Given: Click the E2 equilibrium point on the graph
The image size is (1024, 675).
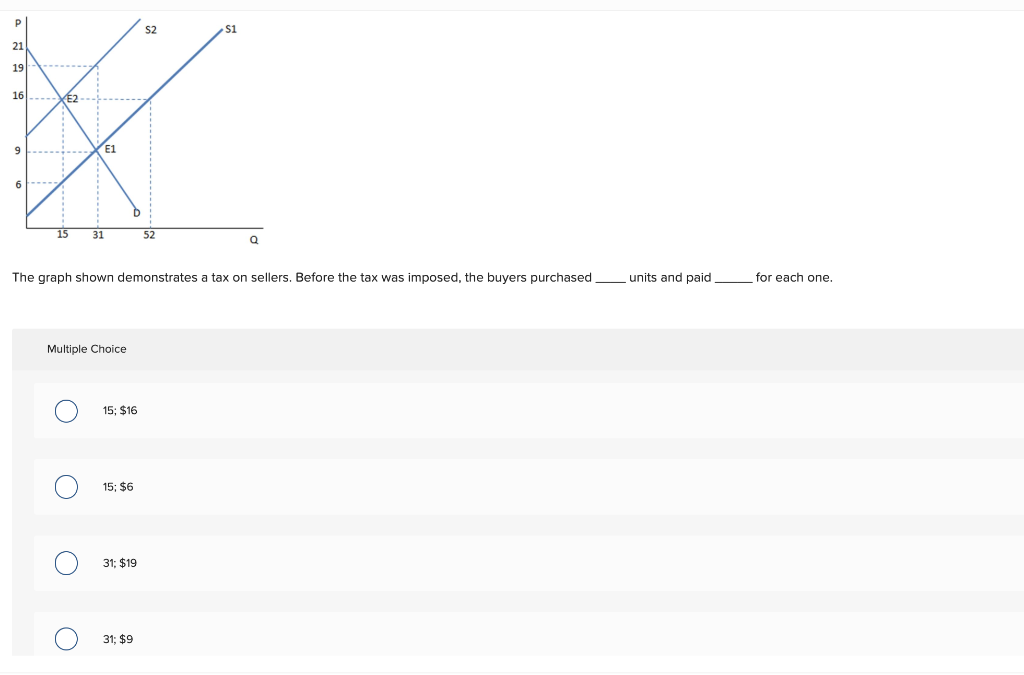Looking at the screenshot, I should pos(72,98).
